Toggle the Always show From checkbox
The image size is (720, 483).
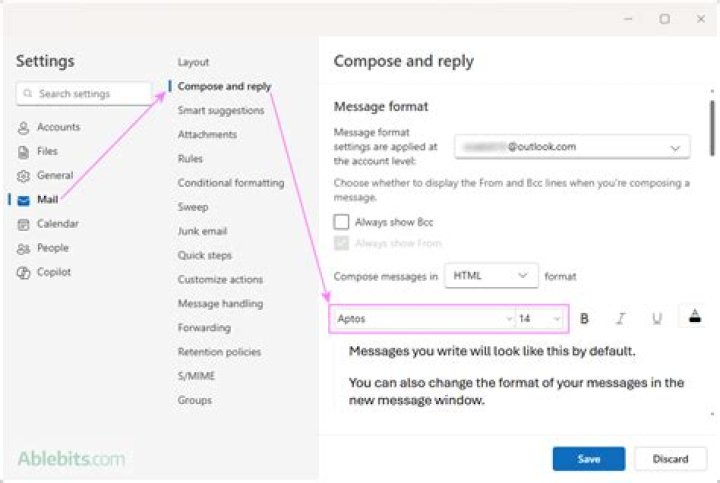point(342,243)
